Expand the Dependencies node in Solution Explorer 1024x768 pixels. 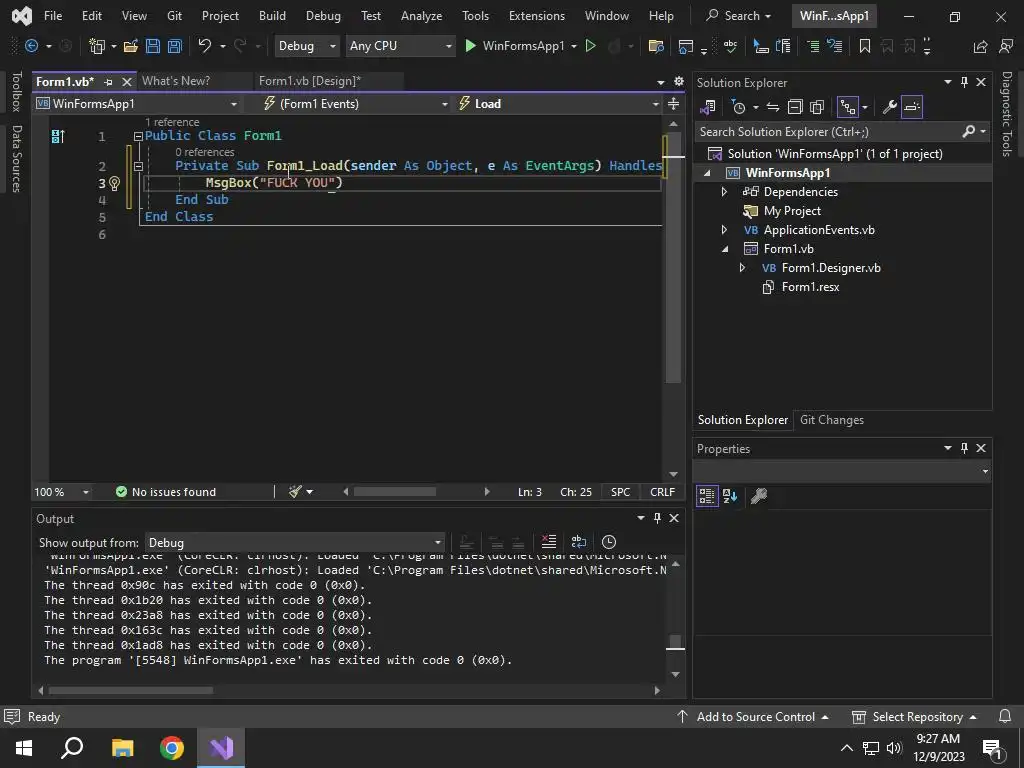tap(724, 192)
